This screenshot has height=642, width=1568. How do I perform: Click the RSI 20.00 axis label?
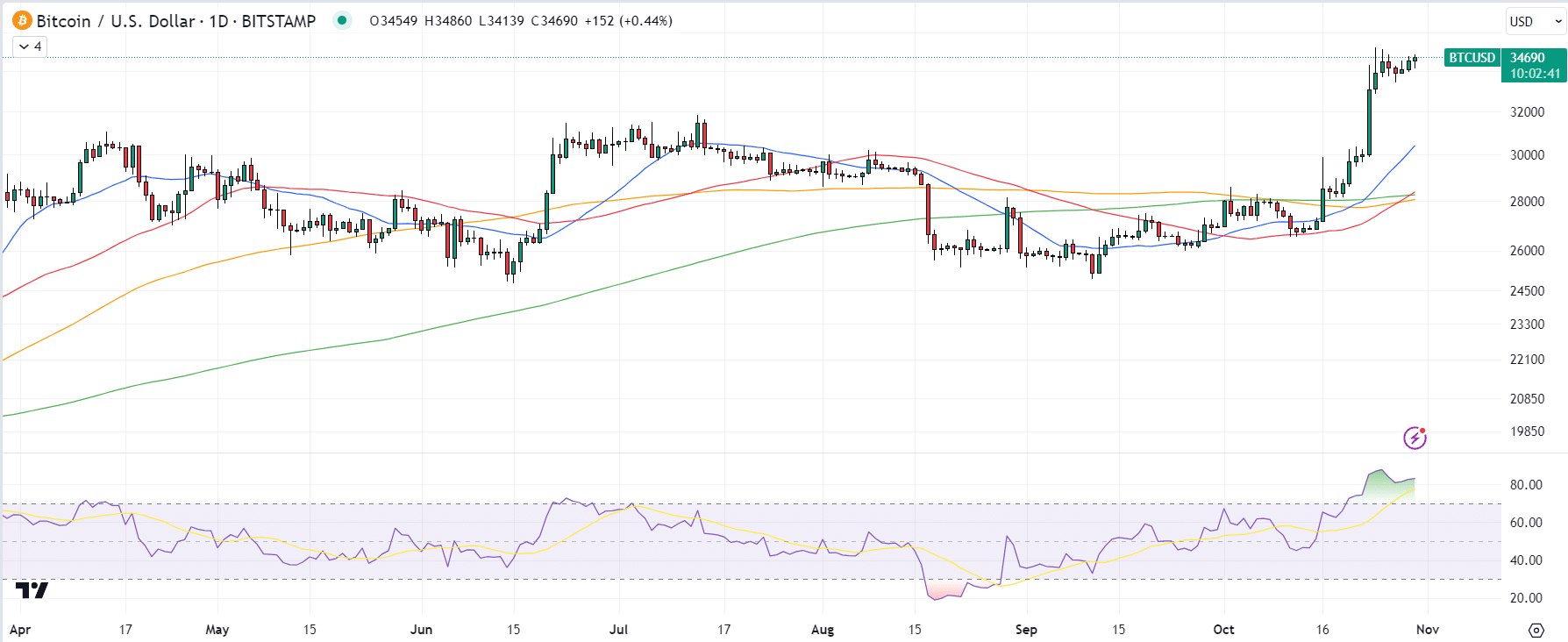(x=1526, y=598)
